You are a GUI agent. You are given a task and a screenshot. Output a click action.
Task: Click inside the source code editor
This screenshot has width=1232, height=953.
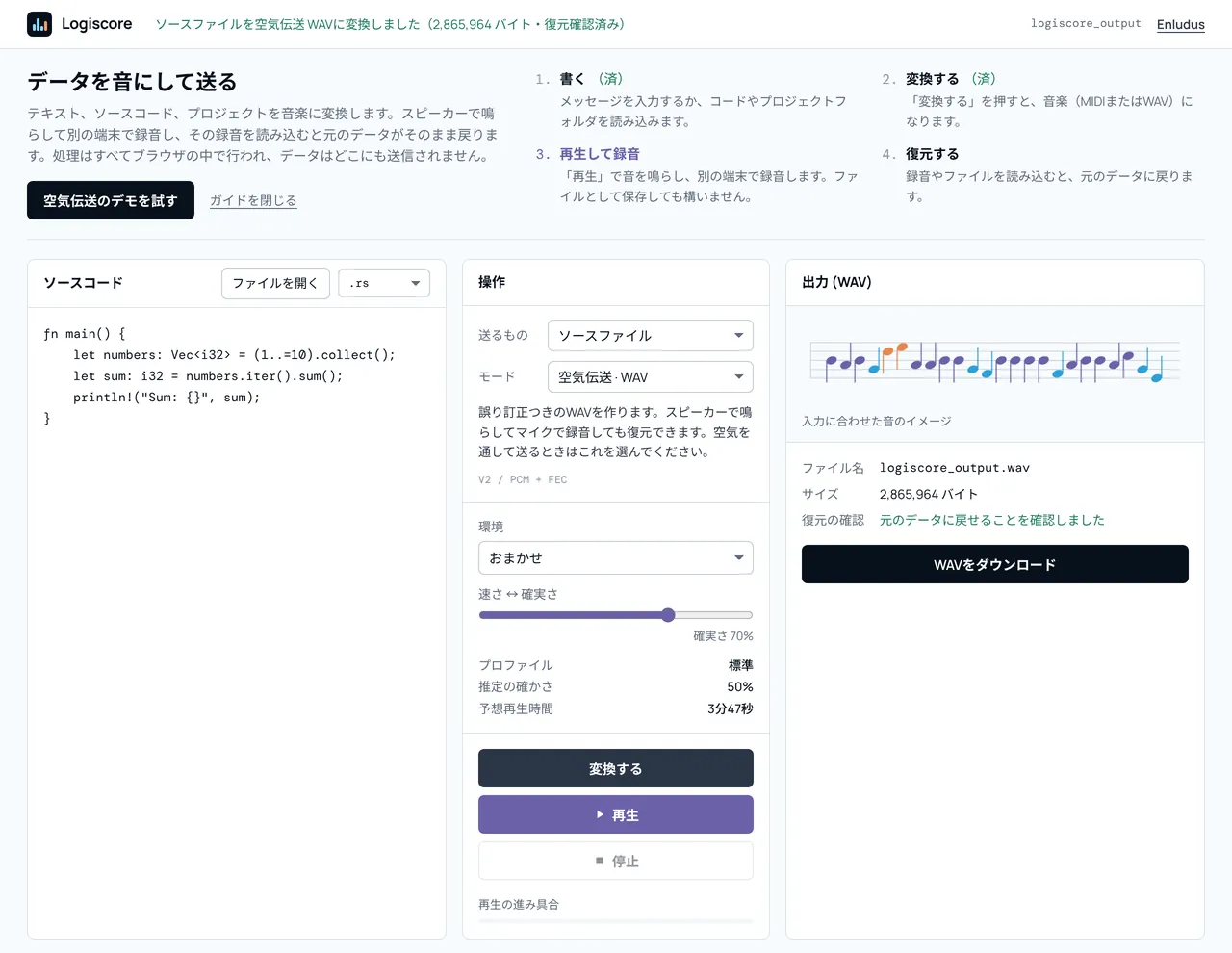(237, 623)
